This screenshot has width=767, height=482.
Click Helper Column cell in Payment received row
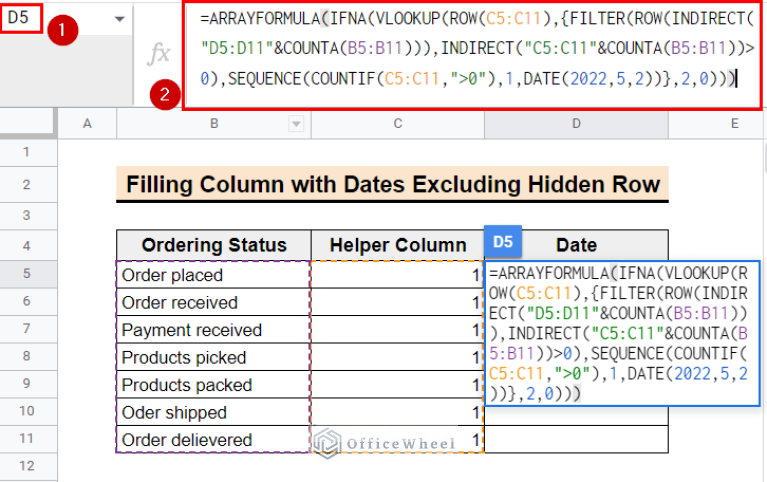click(398, 330)
